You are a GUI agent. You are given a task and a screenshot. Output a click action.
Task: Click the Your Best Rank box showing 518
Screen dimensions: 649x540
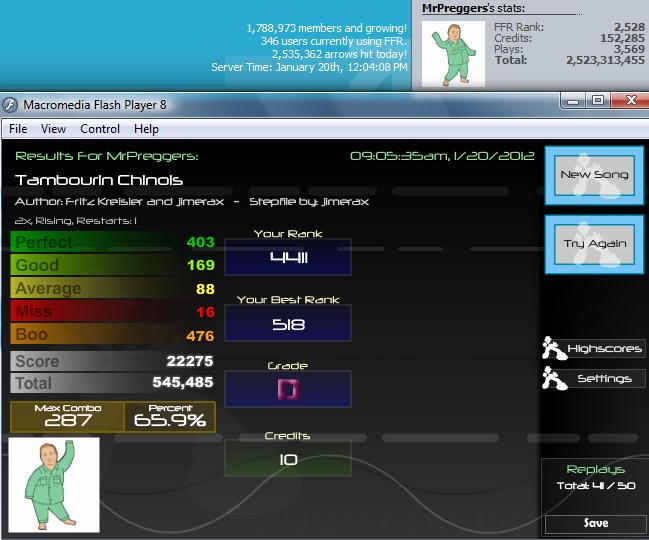[x=288, y=323]
